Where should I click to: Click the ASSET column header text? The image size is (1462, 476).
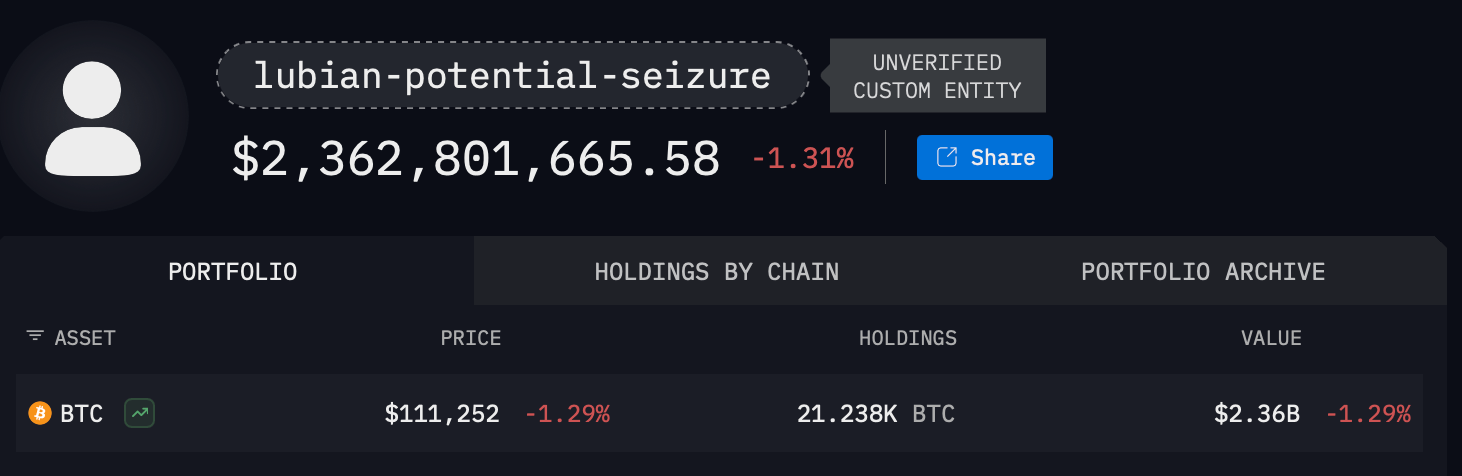(x=85, y=338)
